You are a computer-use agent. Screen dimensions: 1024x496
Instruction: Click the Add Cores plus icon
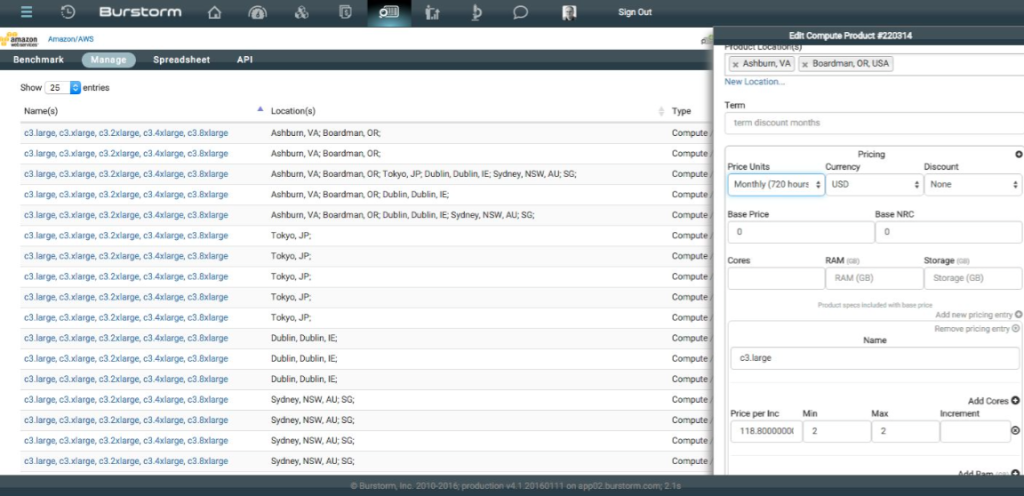click(1015, 400)
